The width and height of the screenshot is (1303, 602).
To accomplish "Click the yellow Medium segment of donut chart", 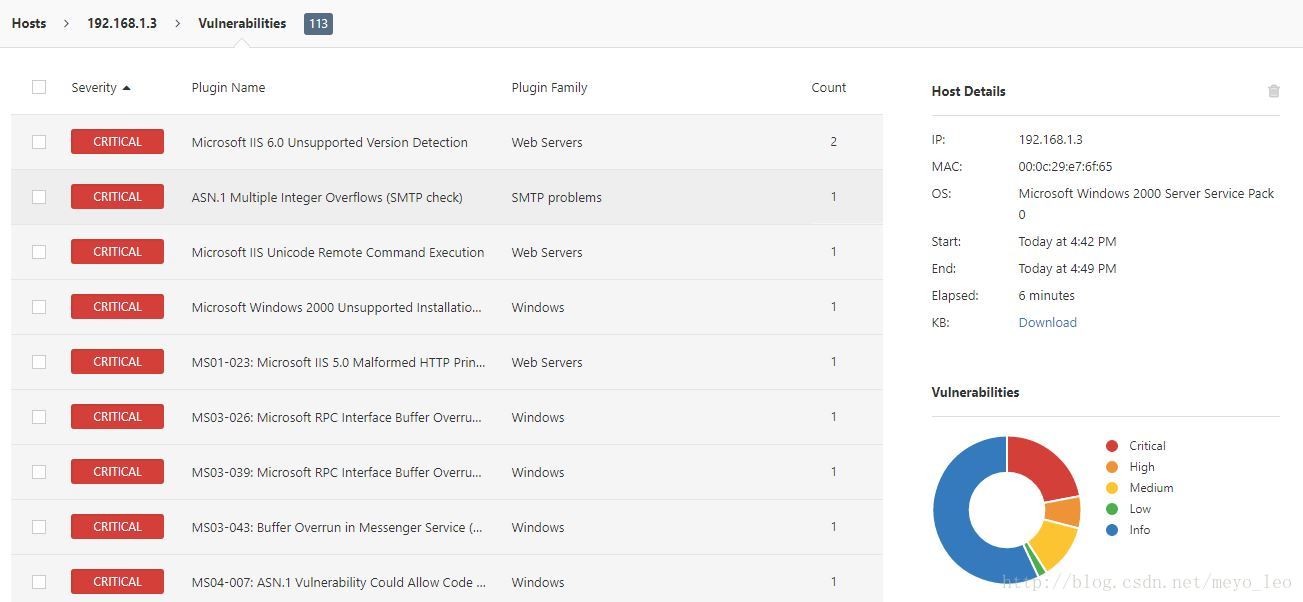I will (x=1053, y=543).
